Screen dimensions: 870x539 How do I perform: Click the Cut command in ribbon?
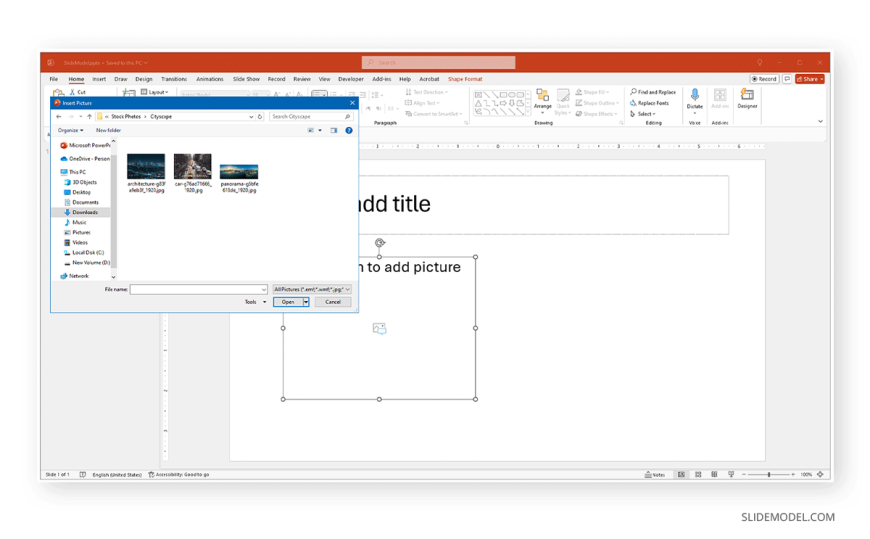[78, 92]
